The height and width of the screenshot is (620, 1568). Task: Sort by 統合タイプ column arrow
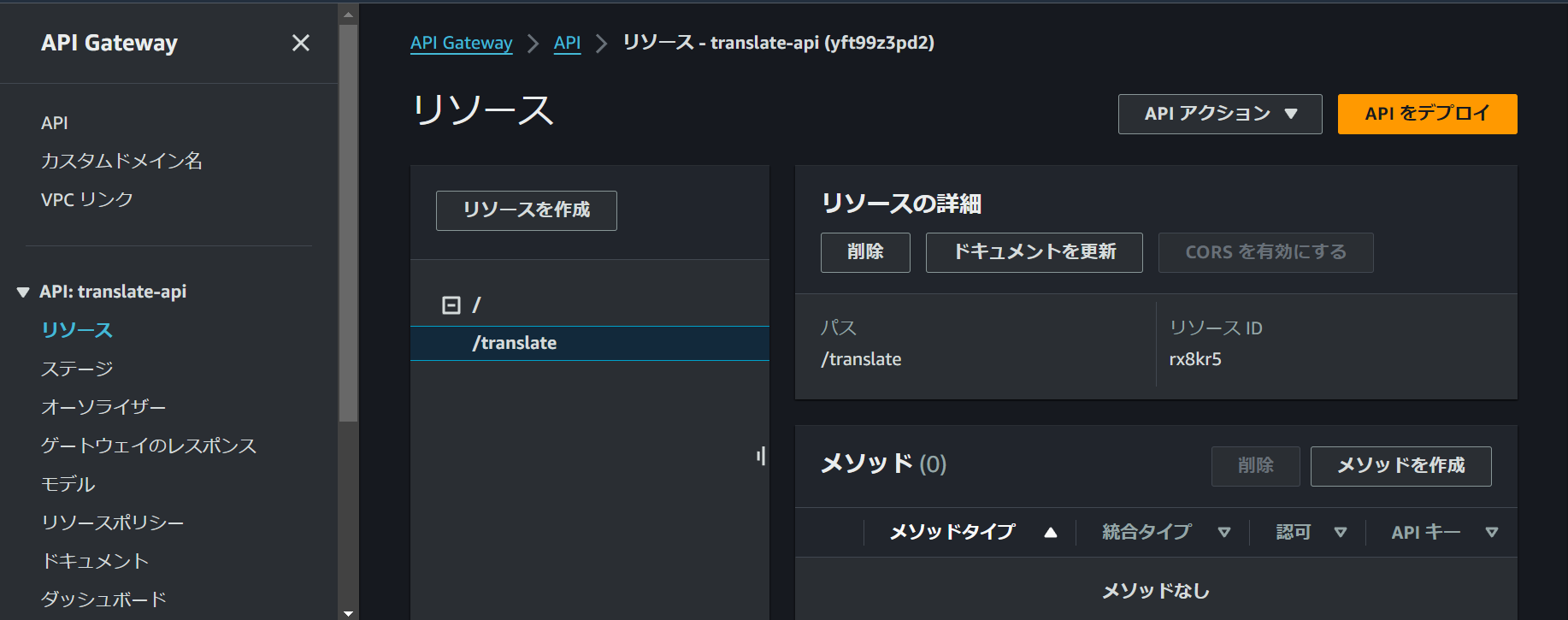(x=1224, y=533)
